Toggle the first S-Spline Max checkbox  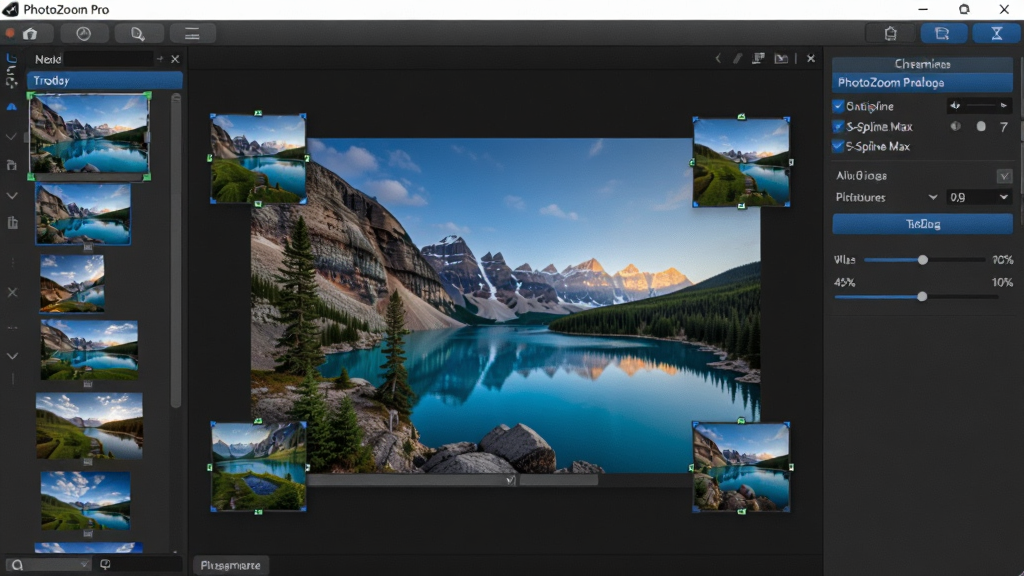(x=839, y=126)
